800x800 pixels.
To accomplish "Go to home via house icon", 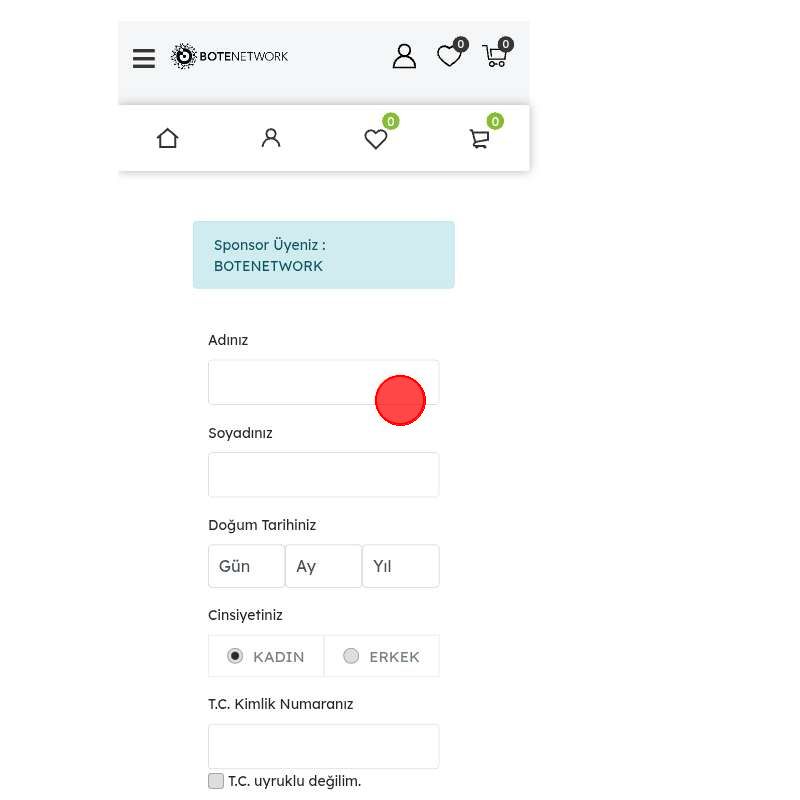I will (x=168, y=138).
